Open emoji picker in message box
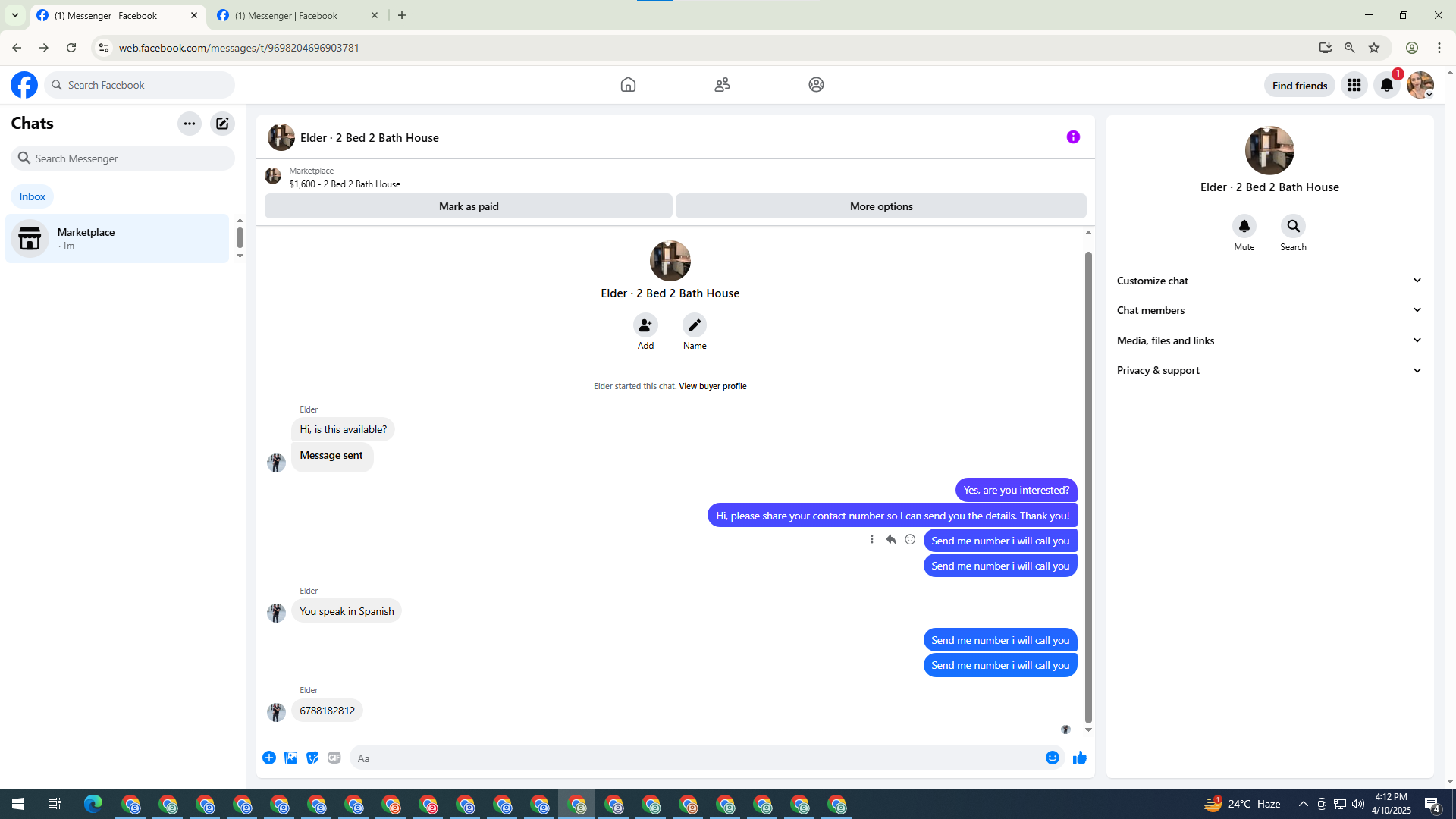The width and height of the screenshot is (1456, 819). [1052, 758]
